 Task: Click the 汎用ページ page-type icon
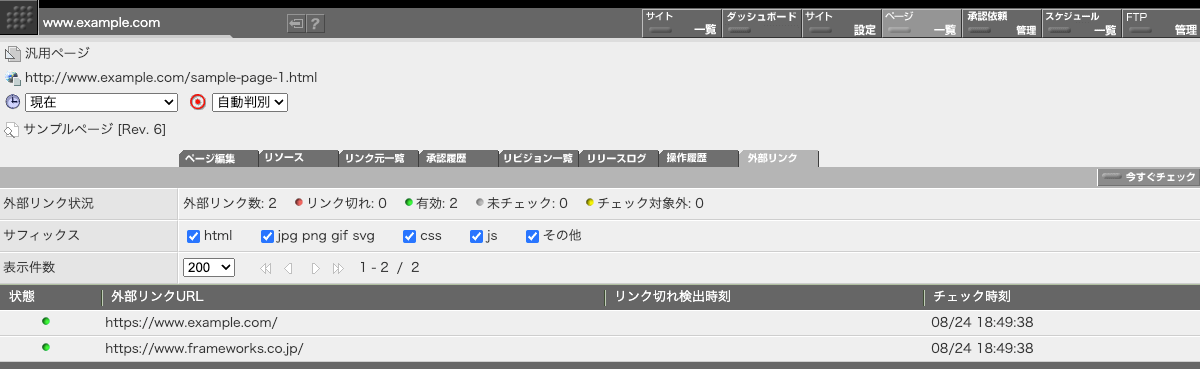pyautogui.click(x=12, y=53)
